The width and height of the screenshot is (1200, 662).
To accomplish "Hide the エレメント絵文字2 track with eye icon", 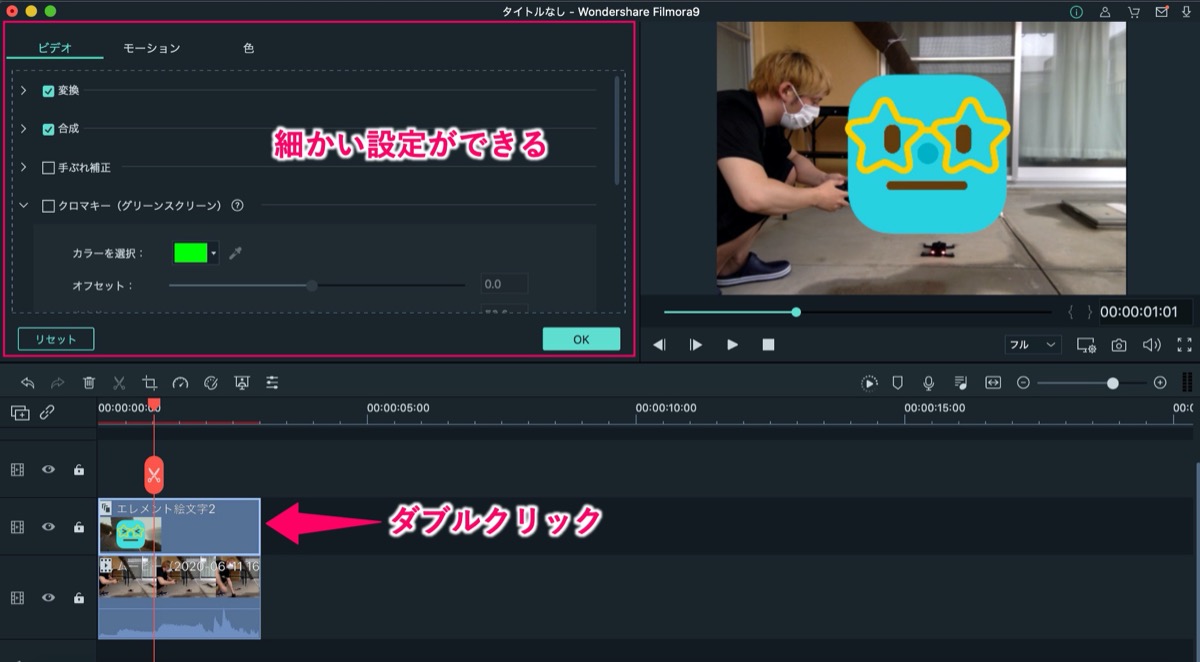I will click(48, 526).
